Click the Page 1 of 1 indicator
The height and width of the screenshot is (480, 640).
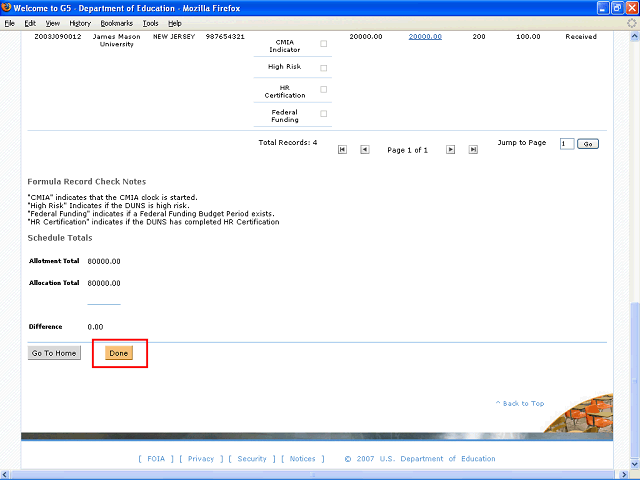pos(407,150)
